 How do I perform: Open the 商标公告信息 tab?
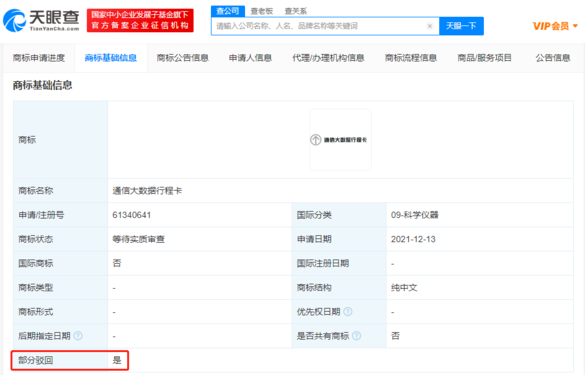[x=182, y=58]
